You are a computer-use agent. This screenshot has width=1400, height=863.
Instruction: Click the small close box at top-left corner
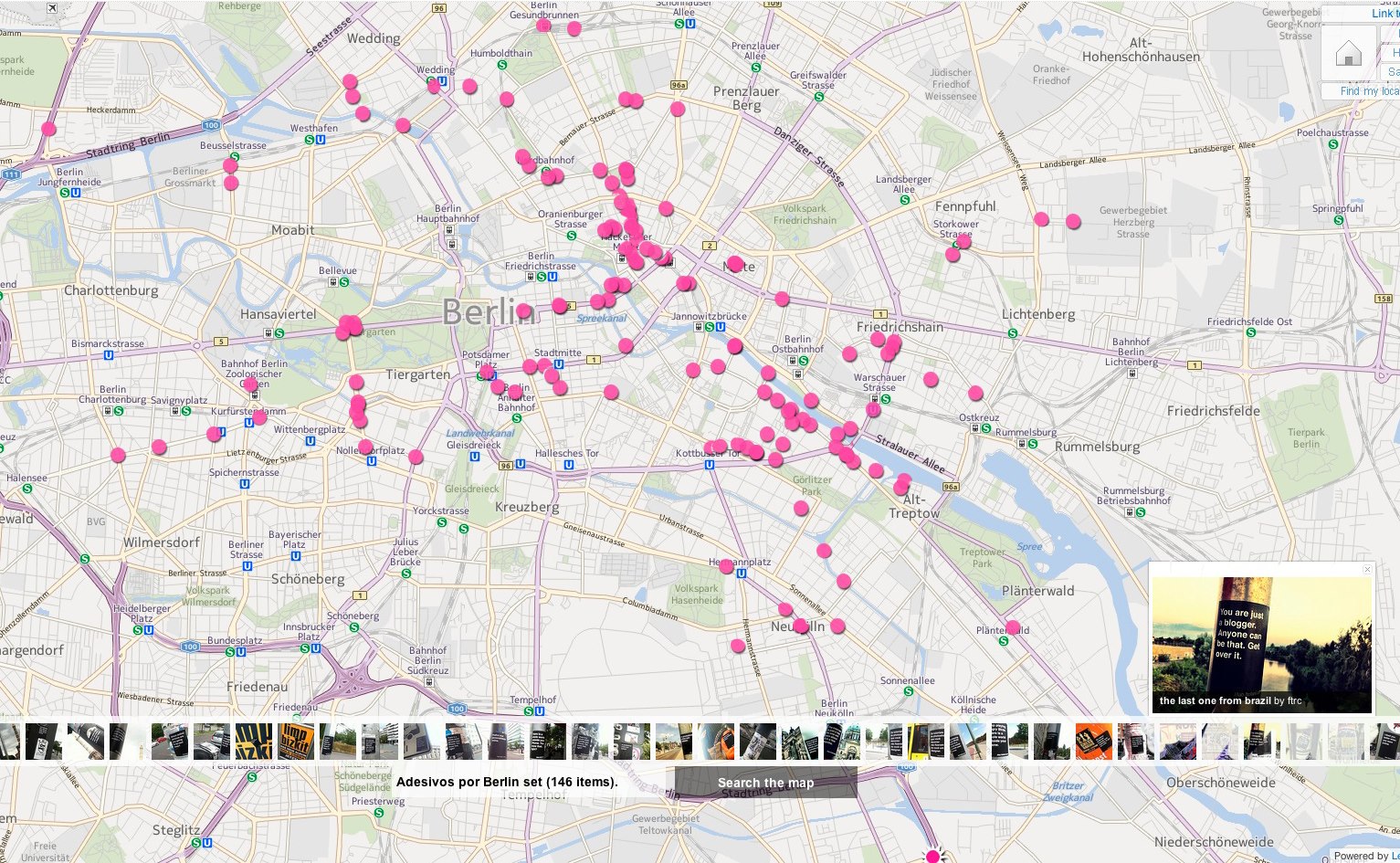[x=52, y=8]
